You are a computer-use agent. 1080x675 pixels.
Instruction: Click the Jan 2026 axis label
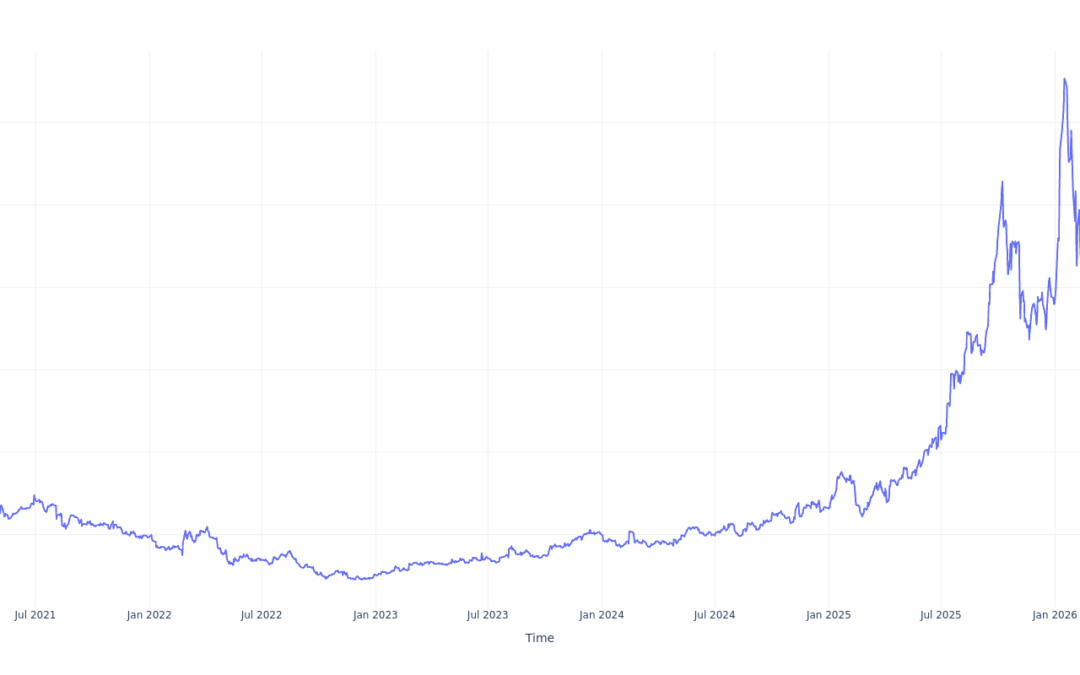coord(1053,614)
